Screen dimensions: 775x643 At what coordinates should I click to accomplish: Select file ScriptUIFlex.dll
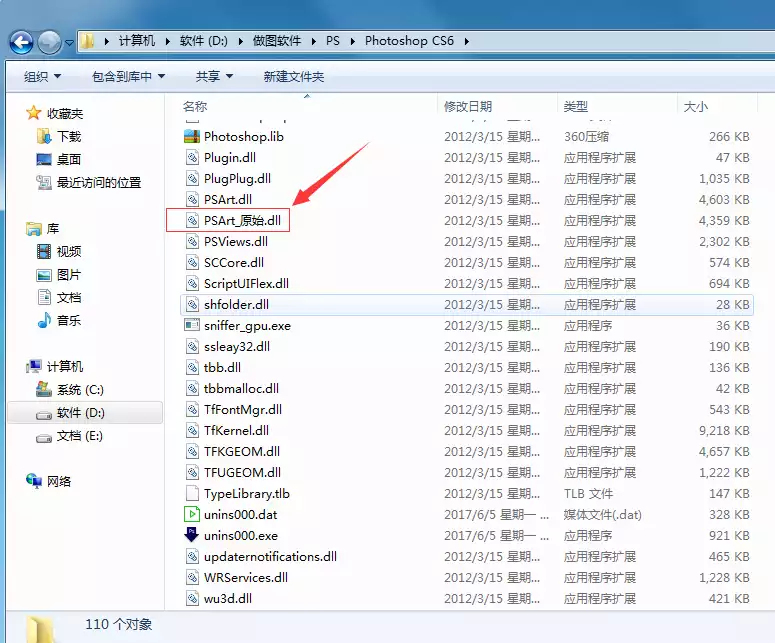246,284
